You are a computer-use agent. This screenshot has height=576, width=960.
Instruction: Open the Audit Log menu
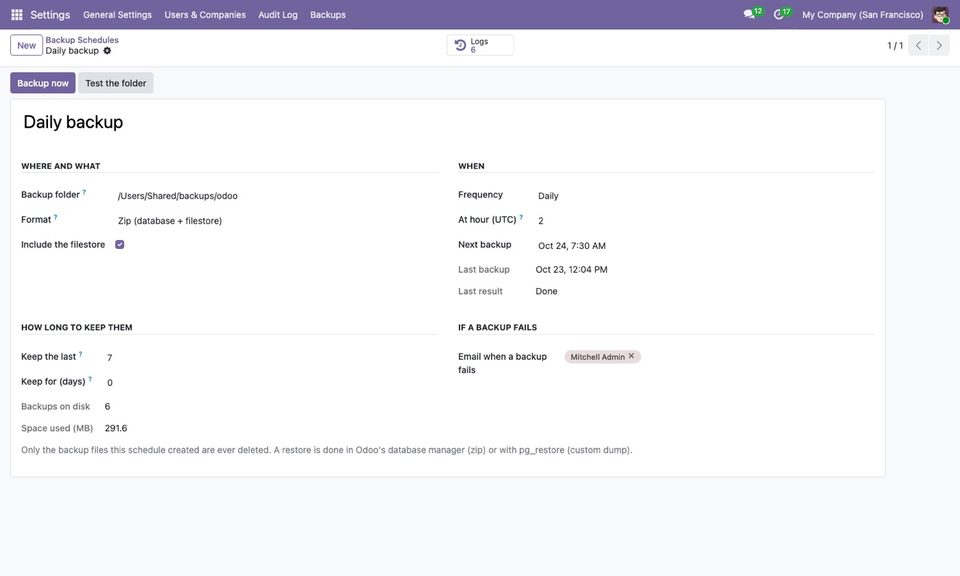tap(278, 15)
